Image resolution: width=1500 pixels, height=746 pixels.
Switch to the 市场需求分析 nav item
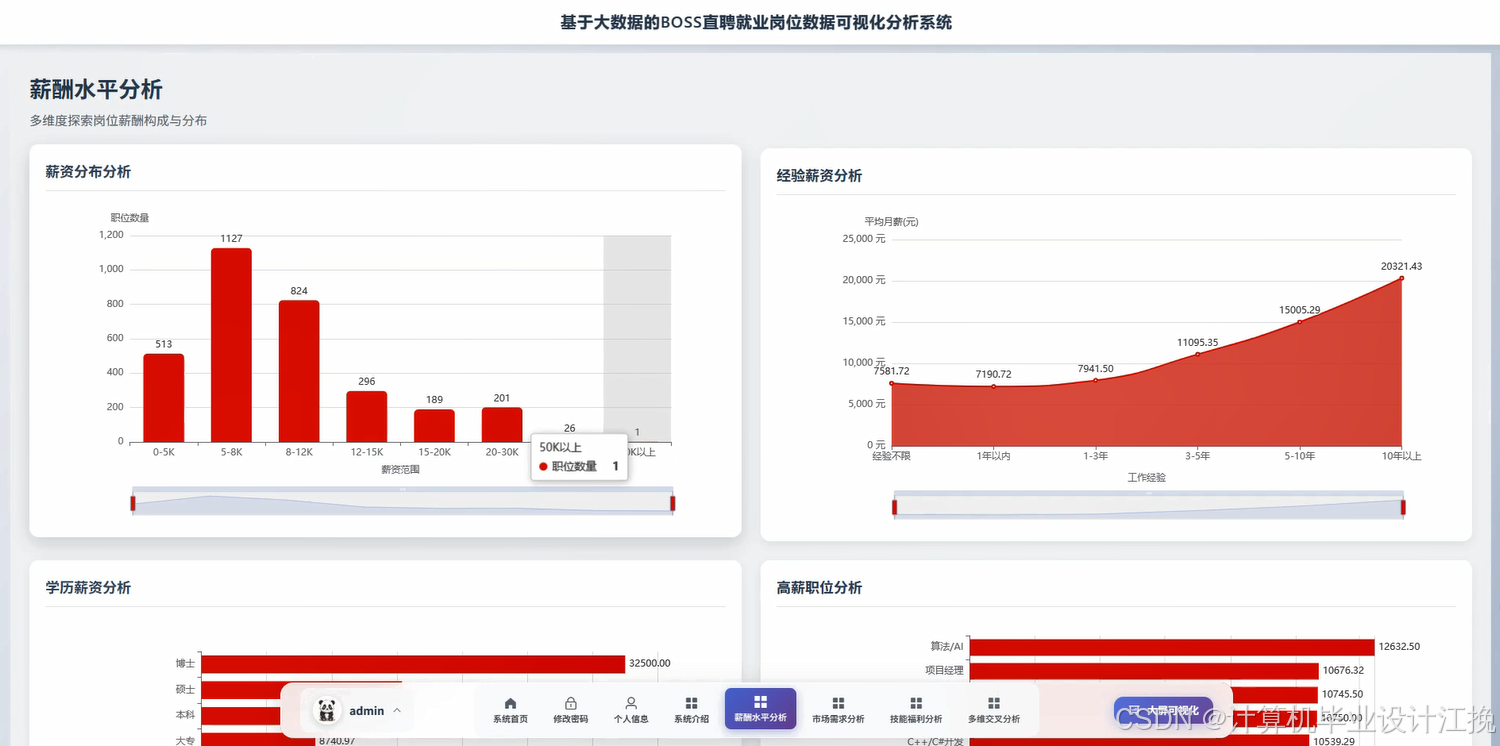tap(838, 710)
